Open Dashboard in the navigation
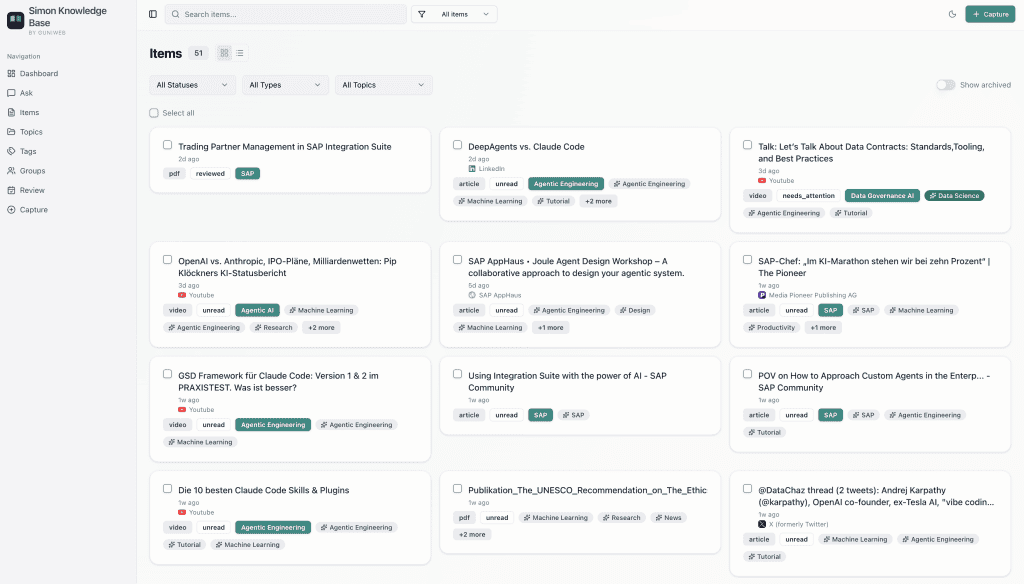1024x584 pixels. coord(39,74)
